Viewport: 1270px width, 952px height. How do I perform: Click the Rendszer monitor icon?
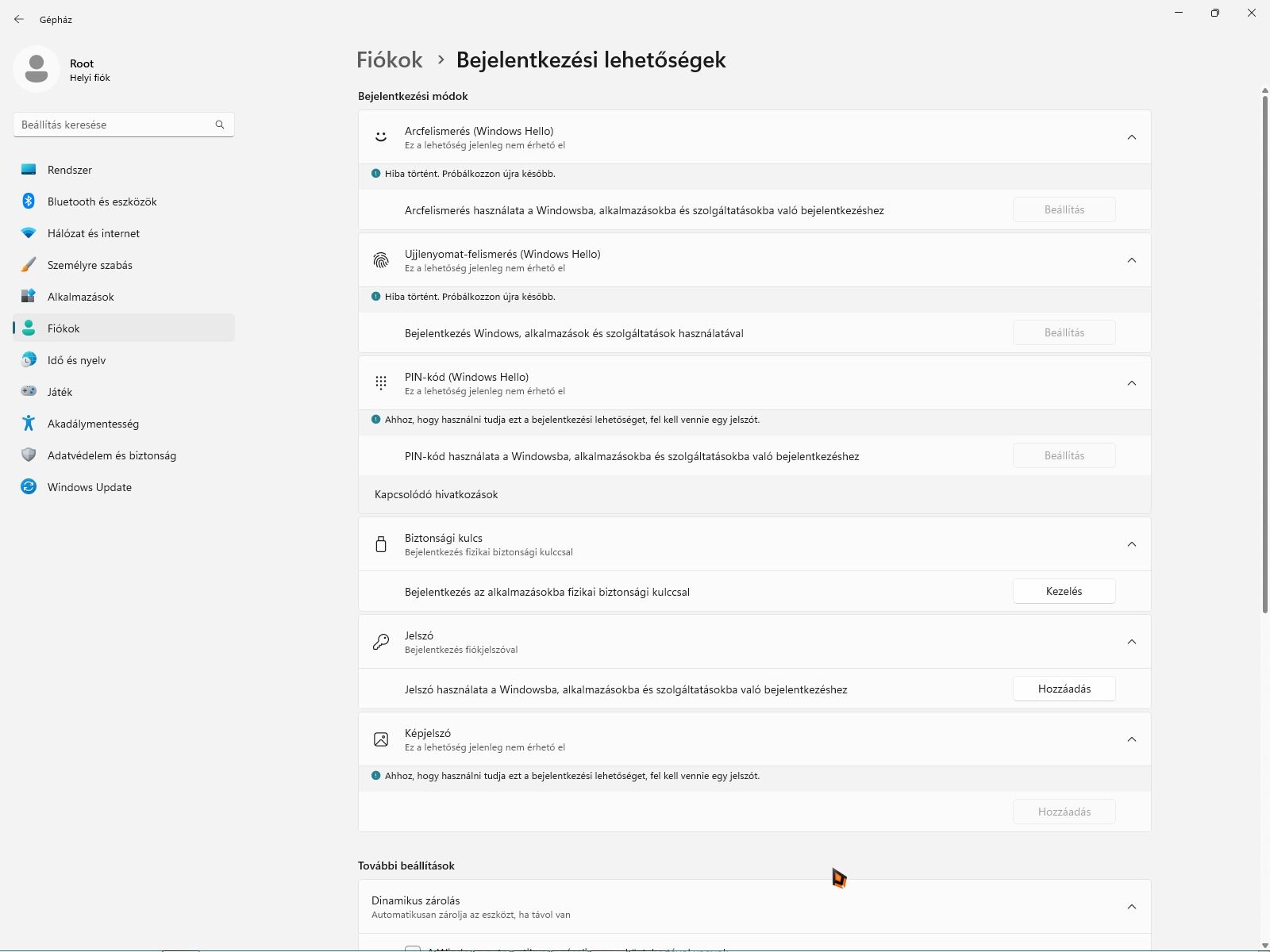[29, 170]
